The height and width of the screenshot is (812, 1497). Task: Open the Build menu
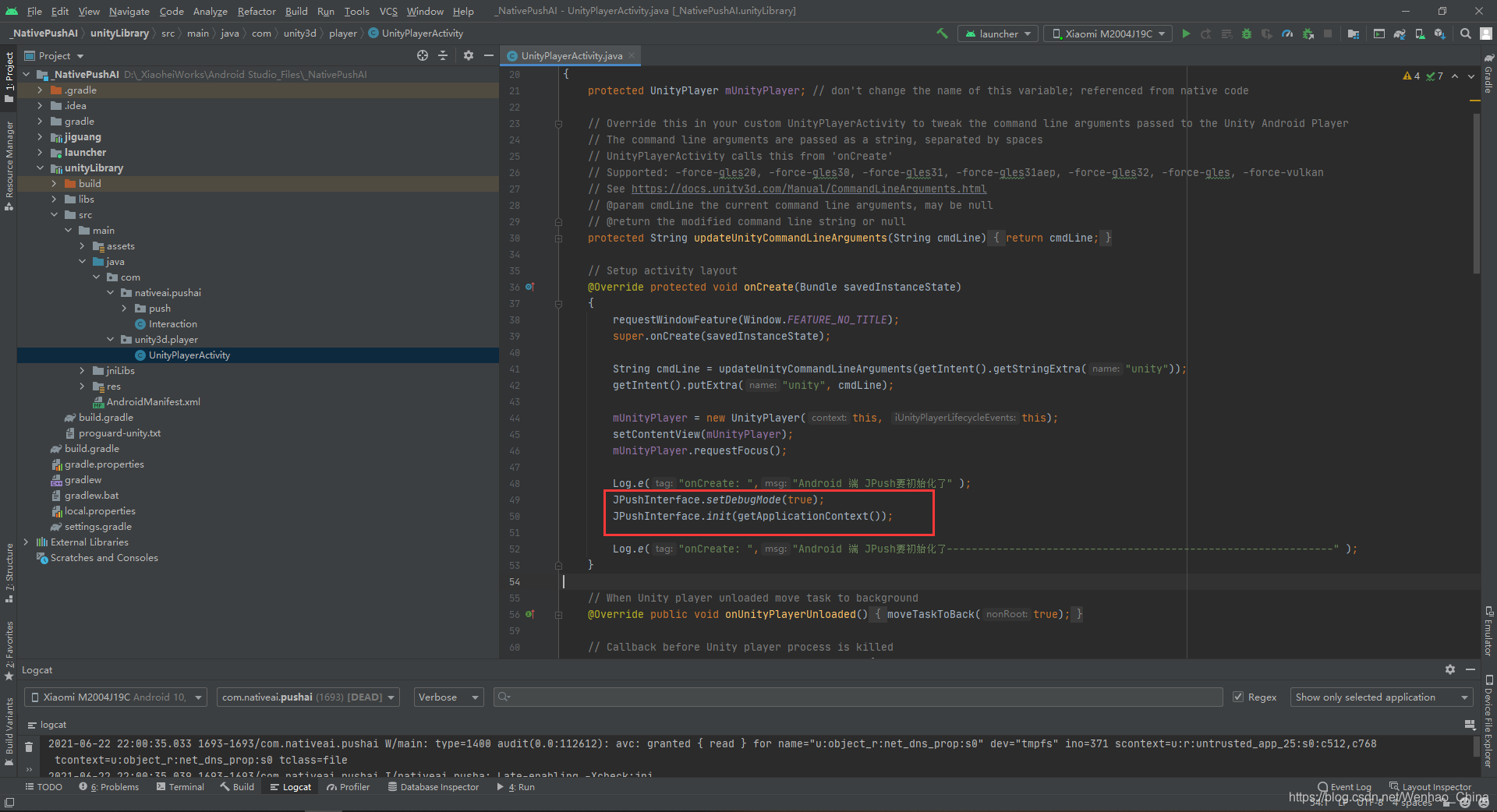(296, 11)
